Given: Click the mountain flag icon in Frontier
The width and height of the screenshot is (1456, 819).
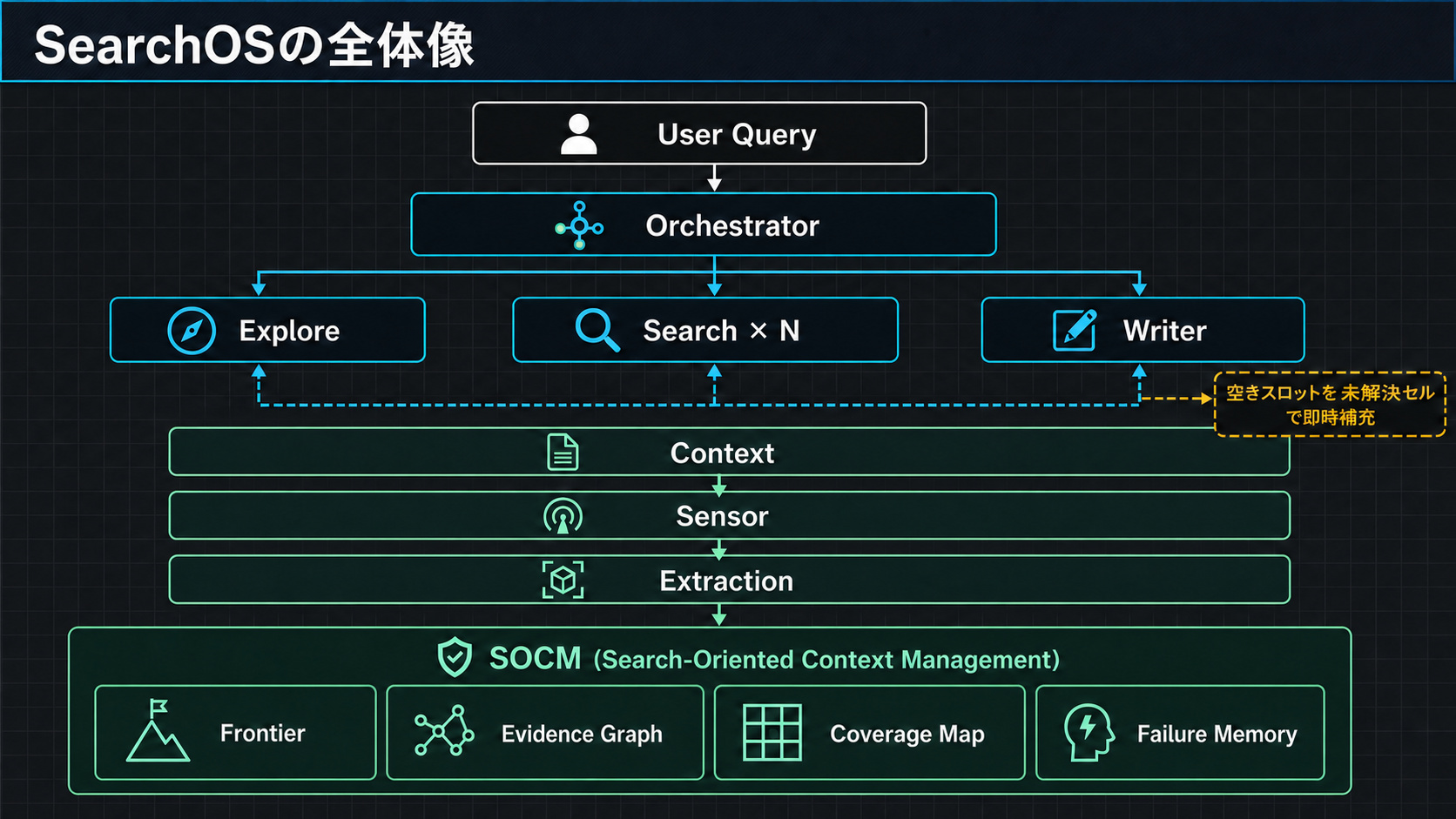Looking at the screenshot, I should coord(158,731).
